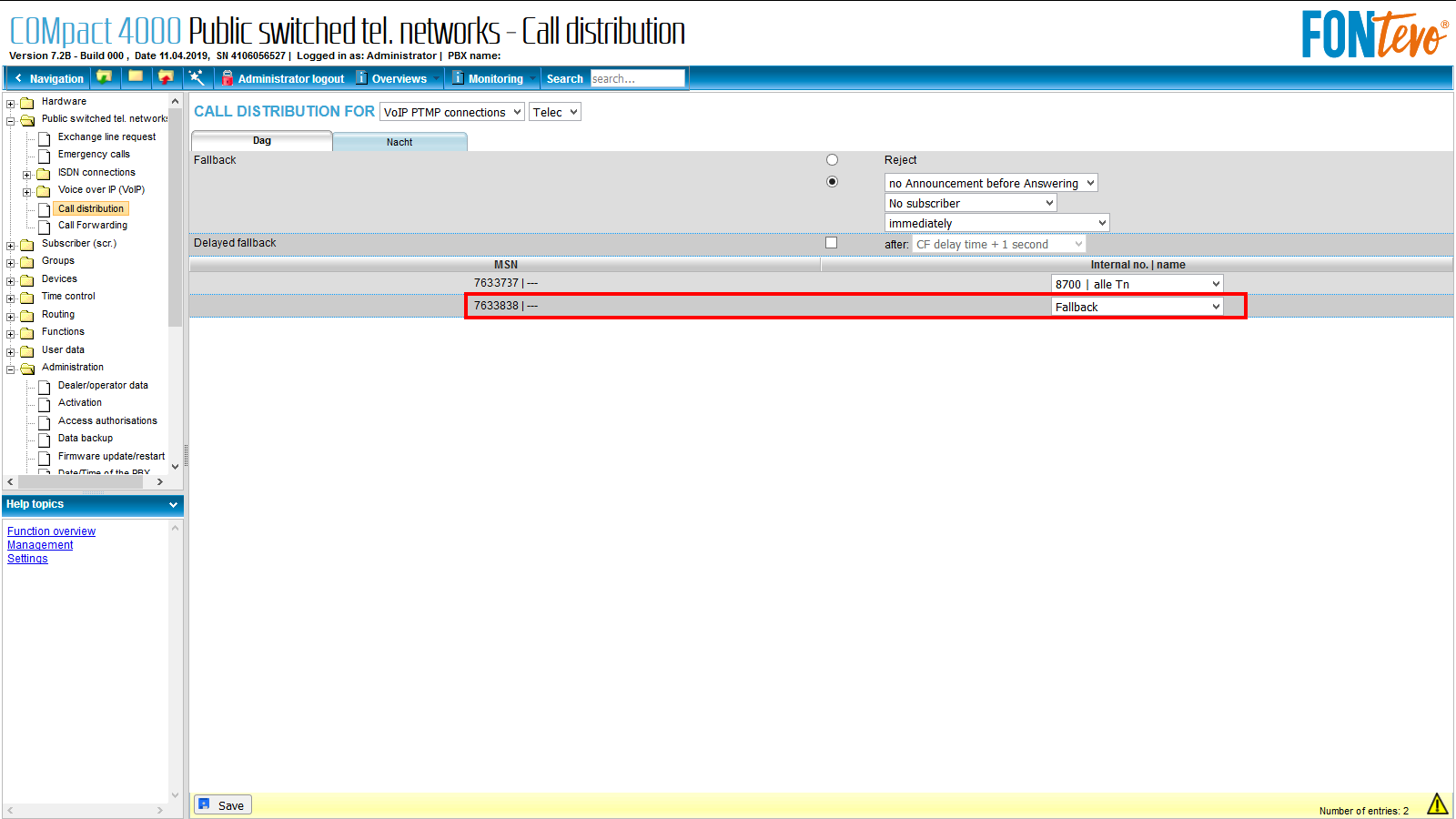Viewport: 1456px width, 819px height.
Task: Expand the Hardware tree node
Action: pos(11,104)
